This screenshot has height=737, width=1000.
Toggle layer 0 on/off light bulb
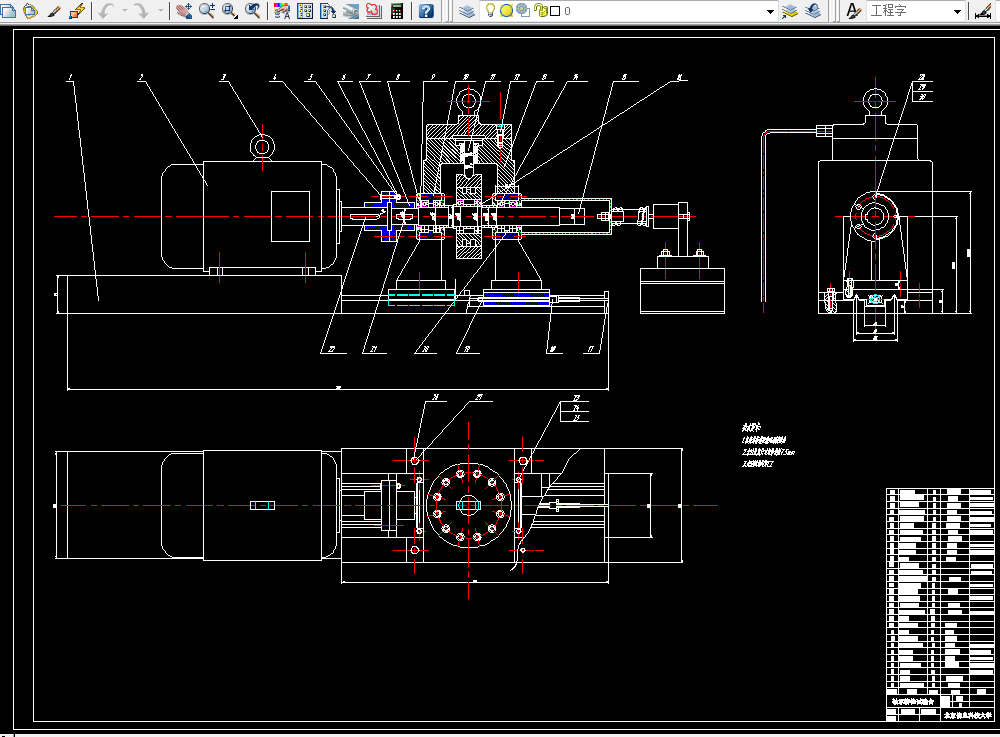pos(491,11)
